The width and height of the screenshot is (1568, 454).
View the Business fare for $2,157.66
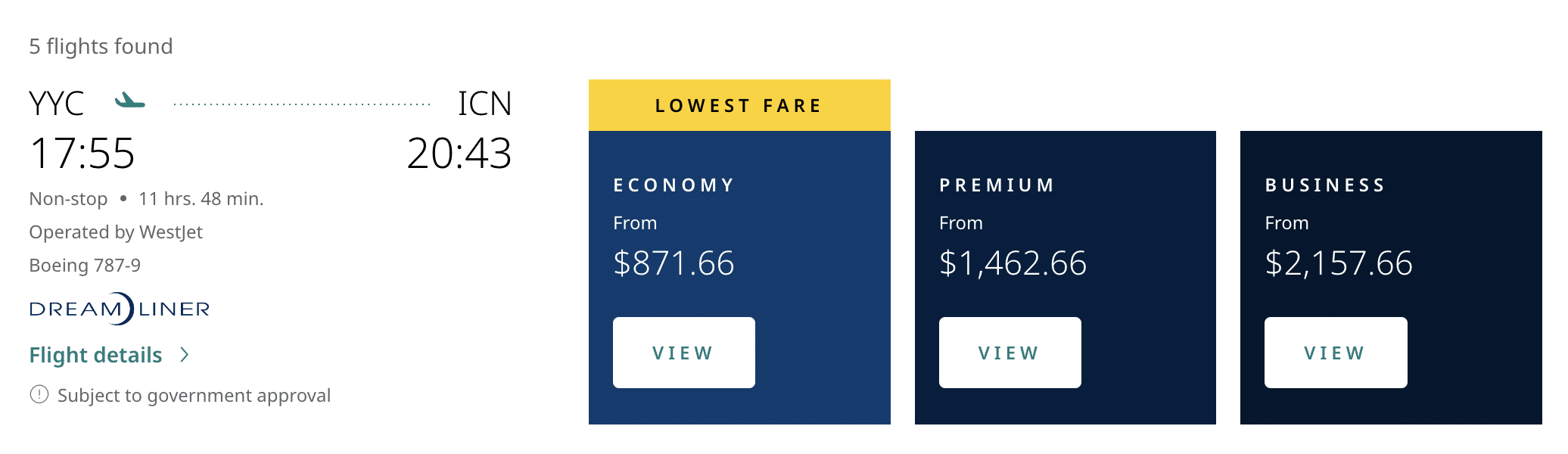click(1335, 352)
